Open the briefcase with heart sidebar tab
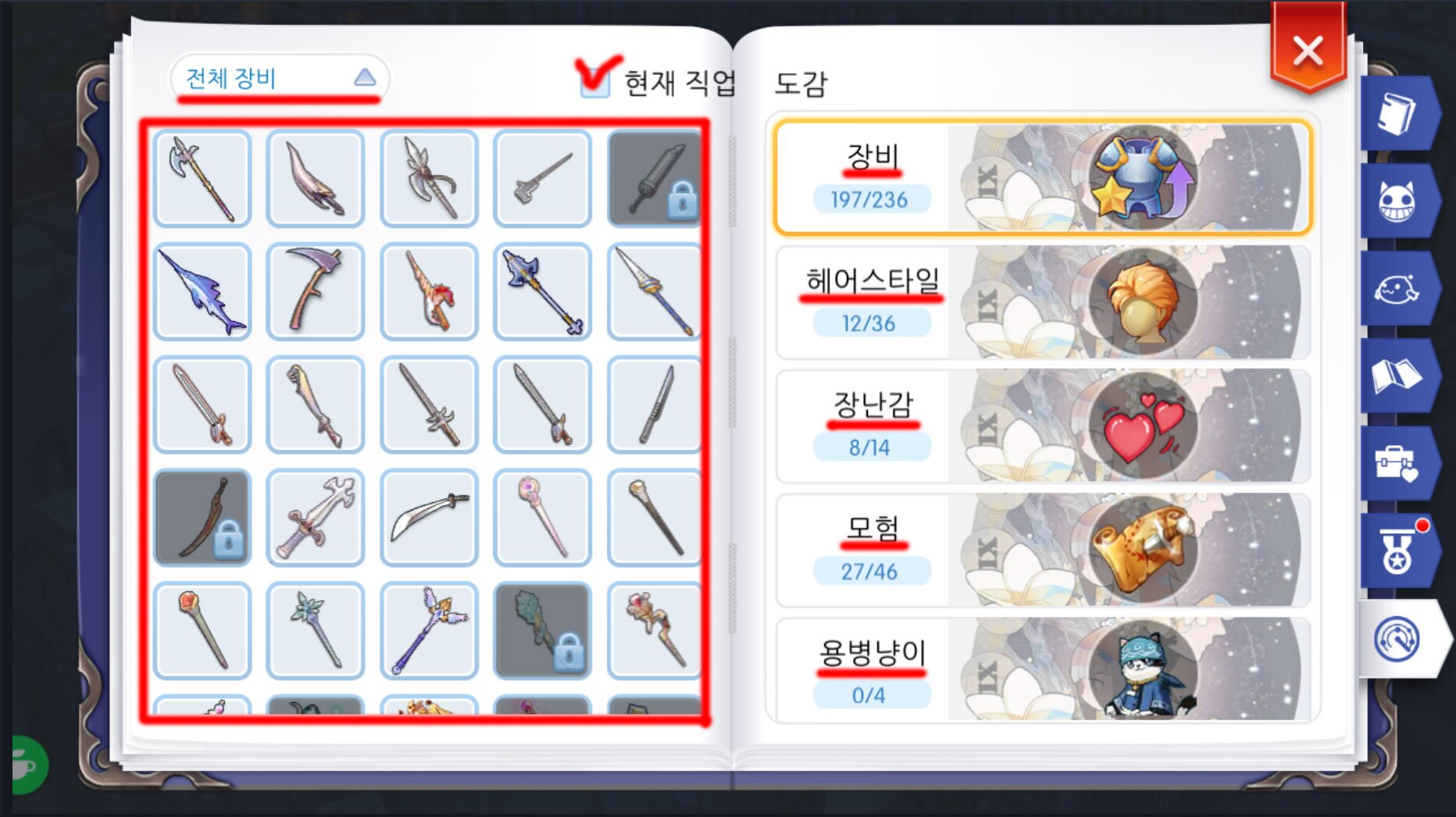Viewport: 1456px width, 817px height. [1399, 463]
